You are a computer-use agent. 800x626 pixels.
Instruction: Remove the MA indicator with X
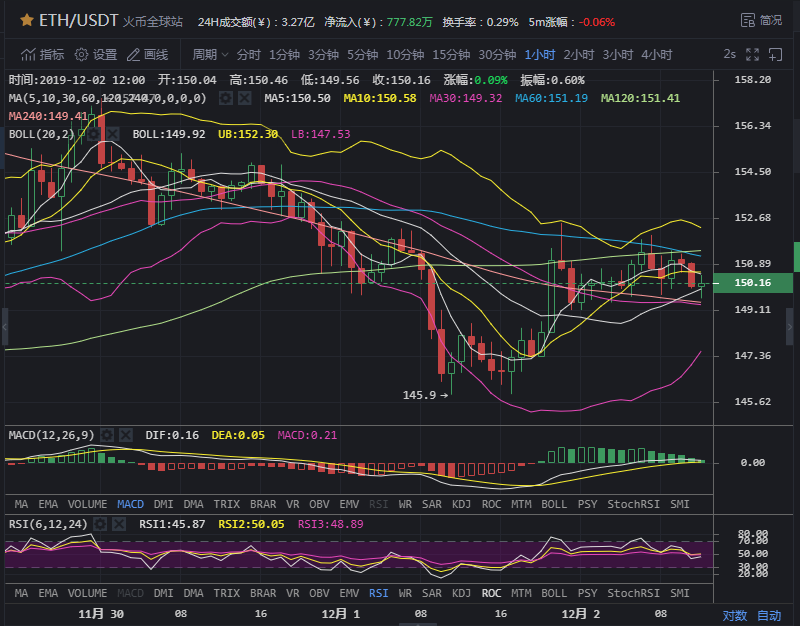[244, 98]
